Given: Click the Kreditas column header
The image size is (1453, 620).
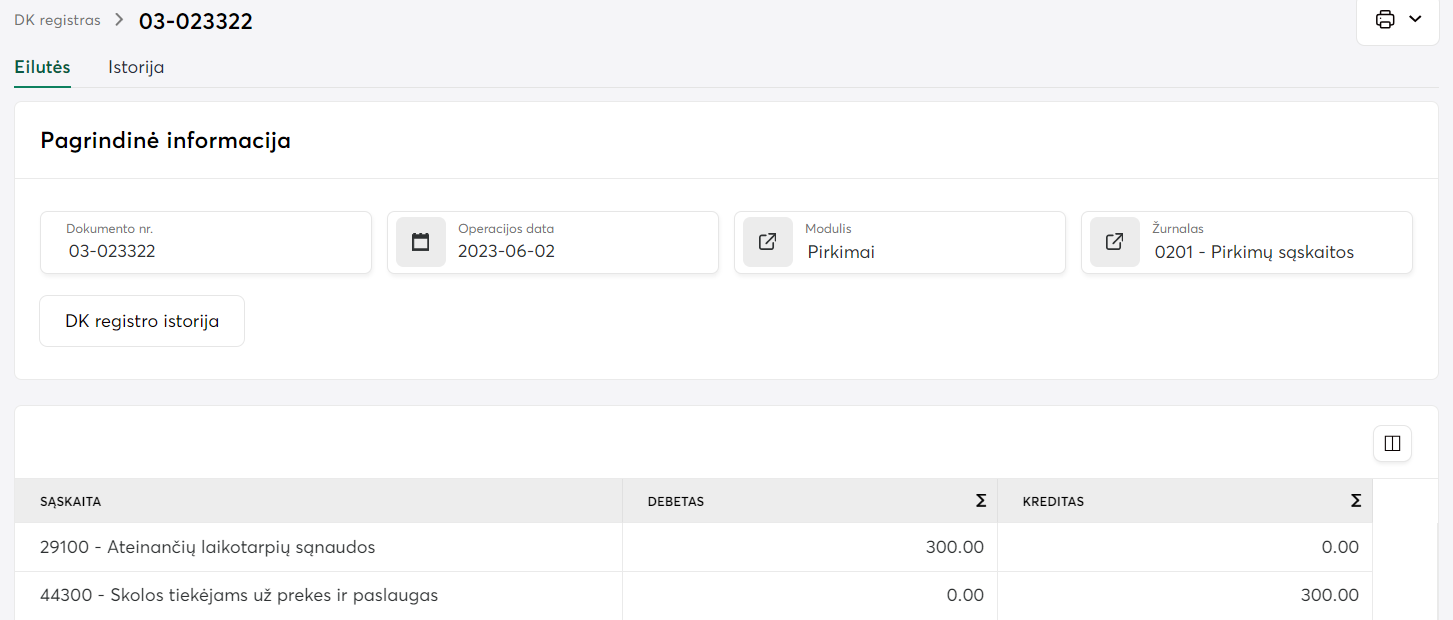Looking at the screenshot, I should point(1053,501).
